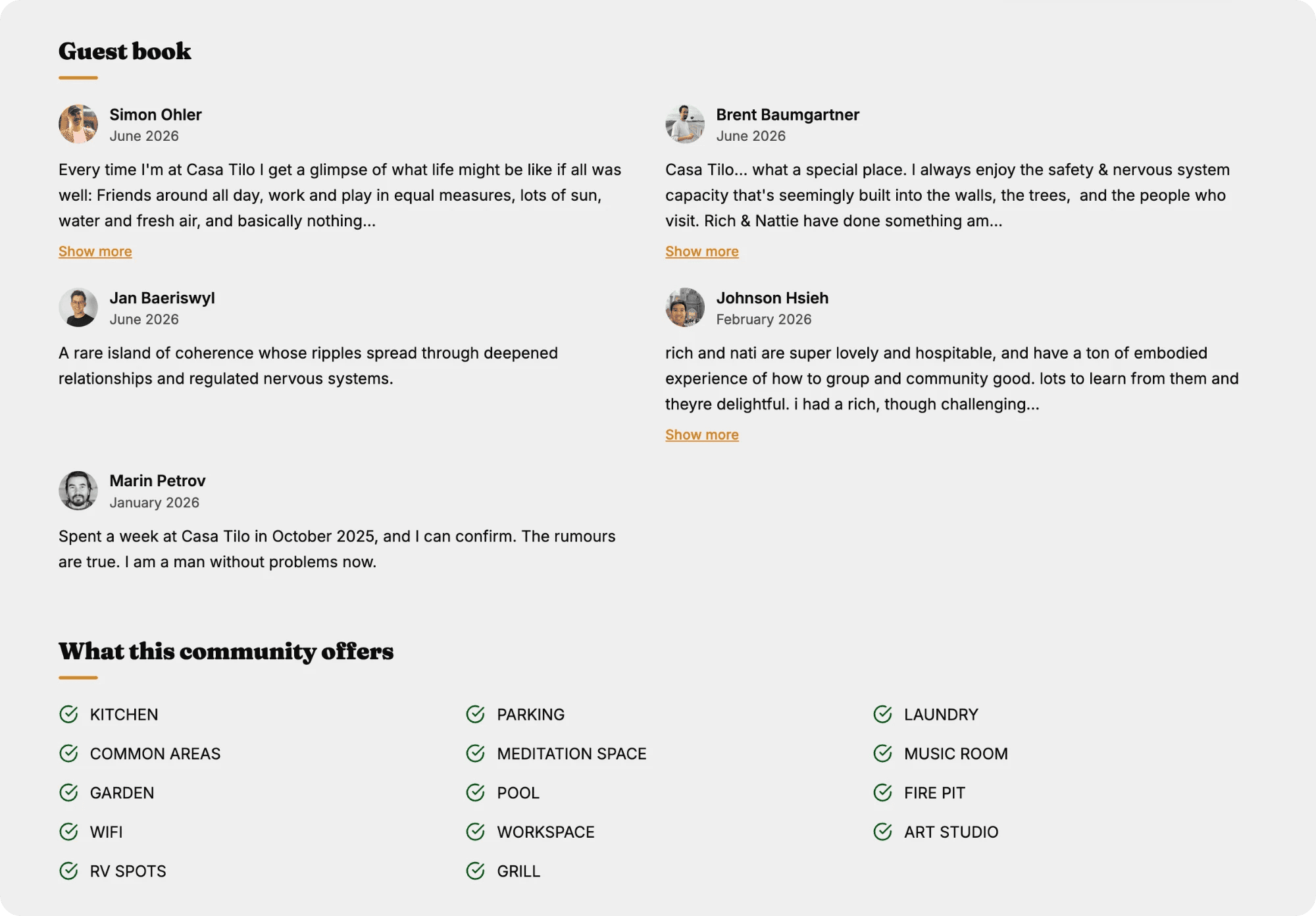Open Brent Baumgartner's avatar photo
Screen dimensions: 1316x916
pos(685,124)
